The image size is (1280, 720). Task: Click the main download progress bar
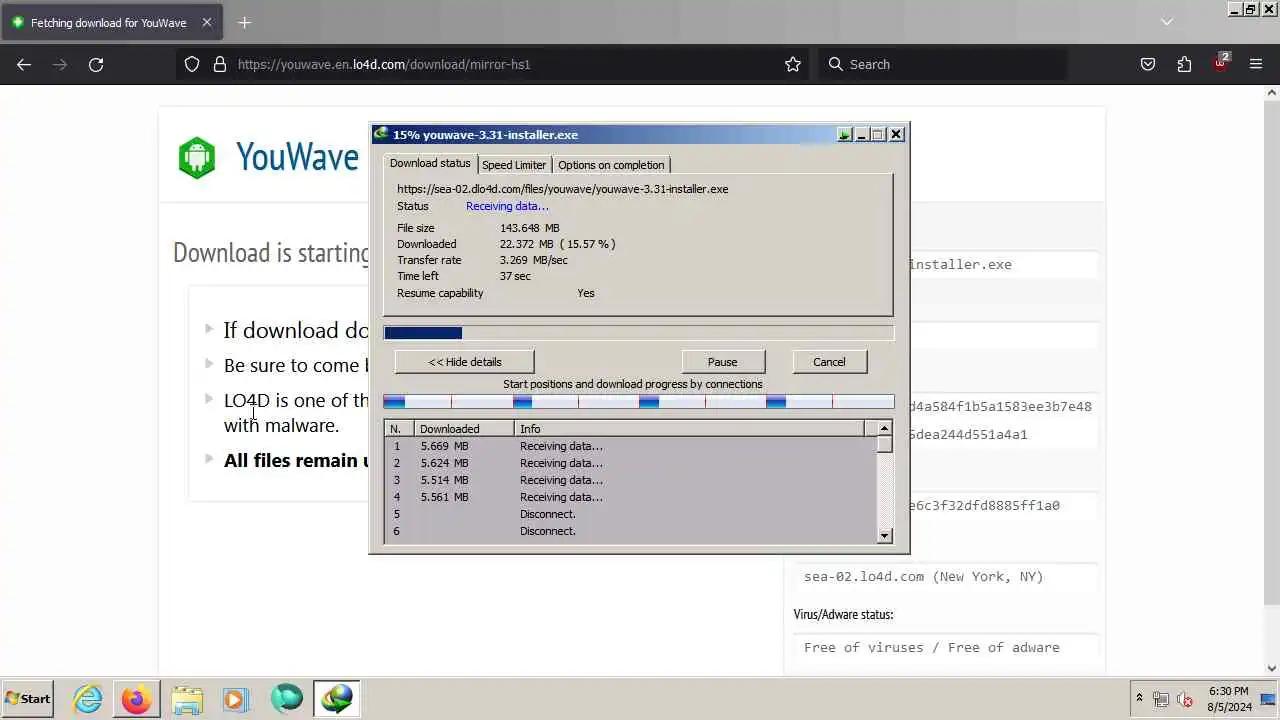639,333
